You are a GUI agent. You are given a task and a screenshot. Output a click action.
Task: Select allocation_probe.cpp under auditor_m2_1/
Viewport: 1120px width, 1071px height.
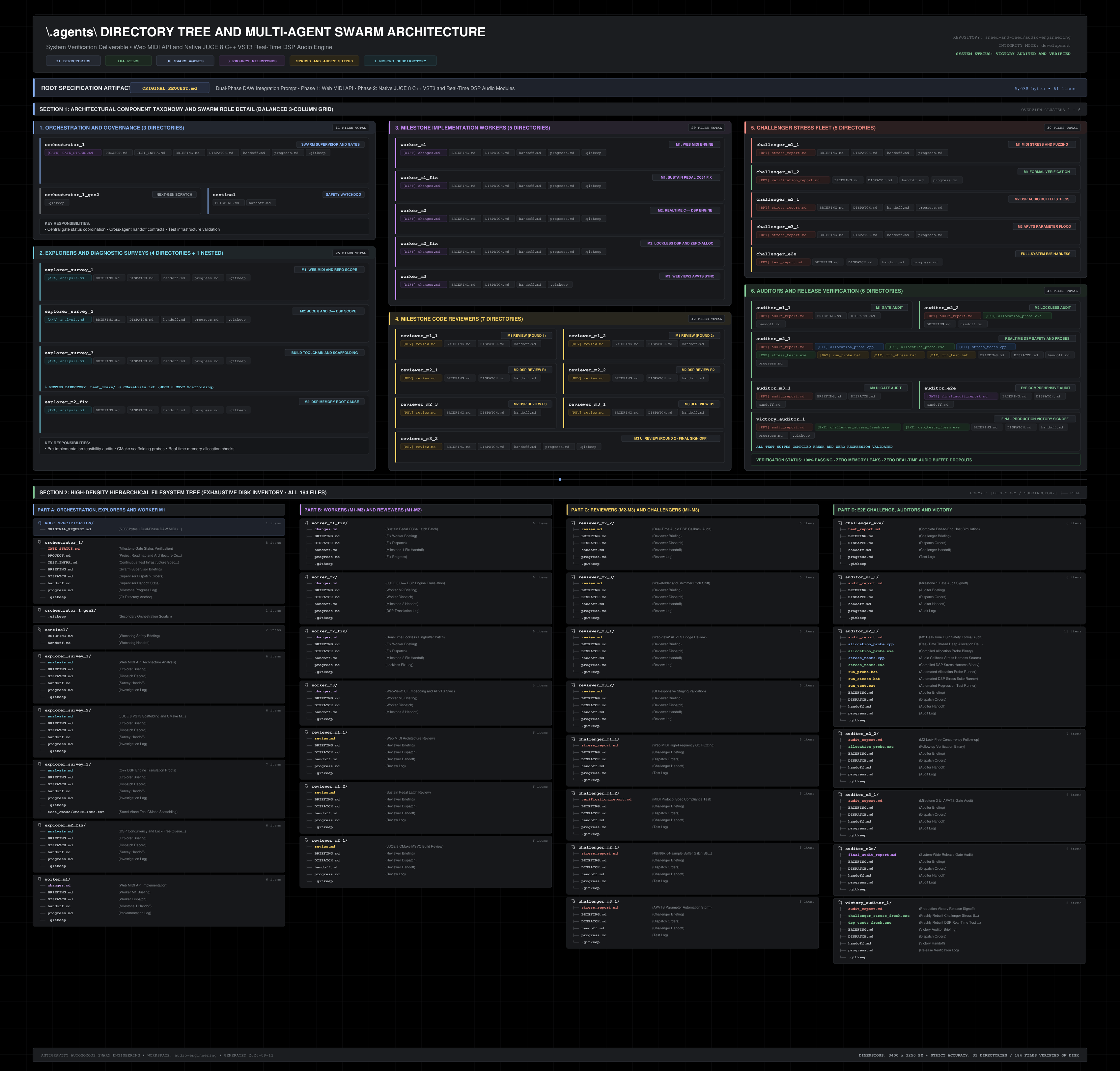point(871,644)
